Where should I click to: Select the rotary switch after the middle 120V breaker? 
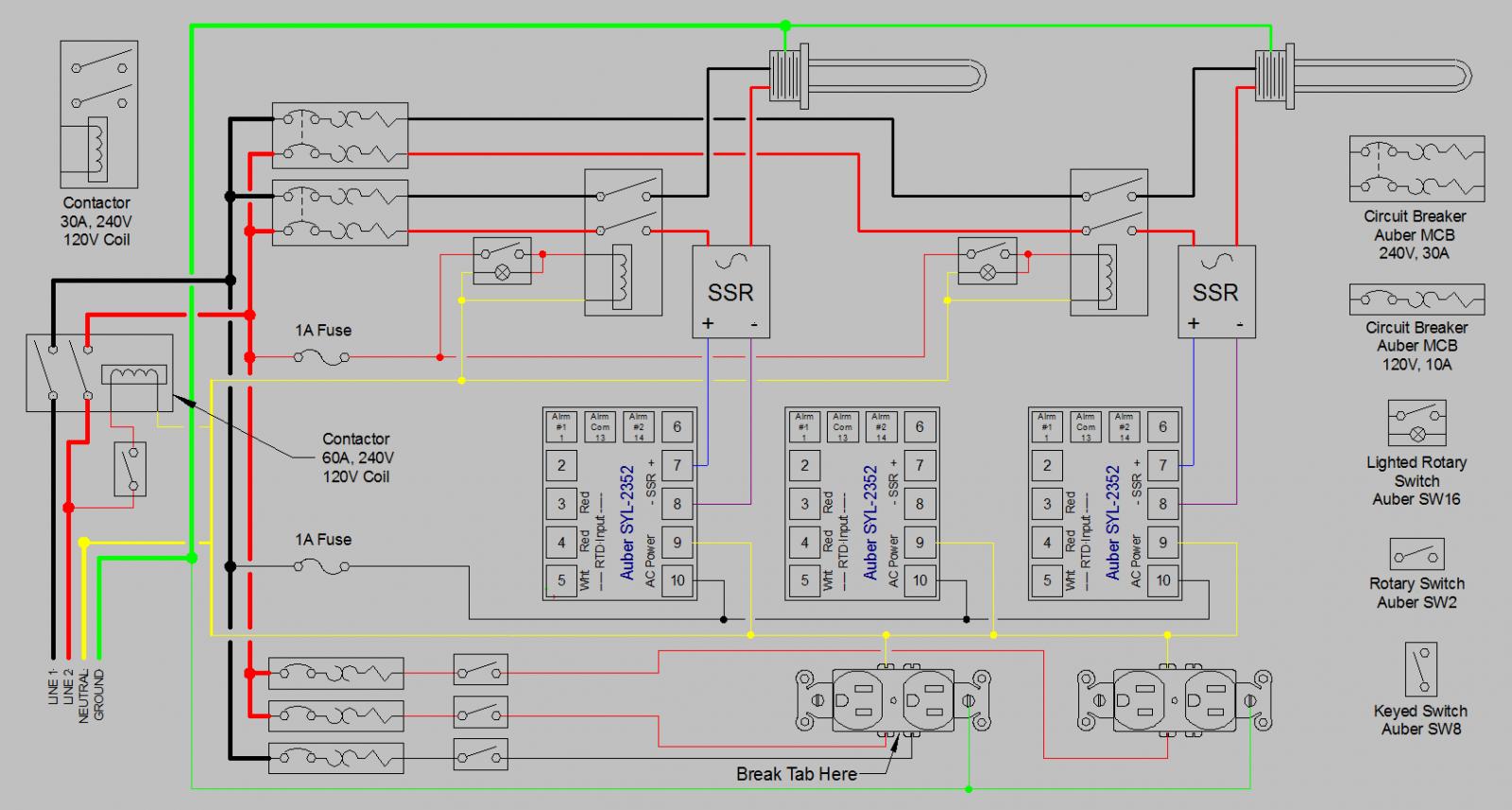[x=480, y=712]
